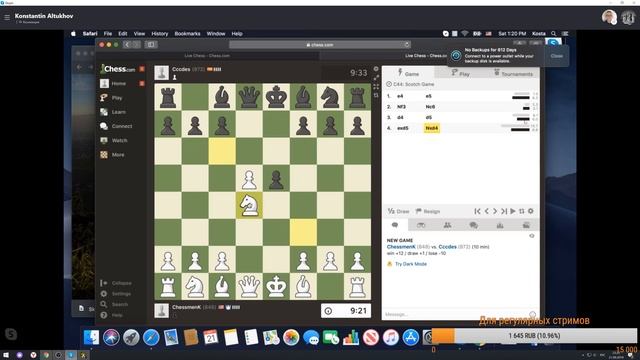Open Connect in the Chess.com sidebar
Image resolution: width=640 pixels, height=360 pixels.
click(122, 126)
